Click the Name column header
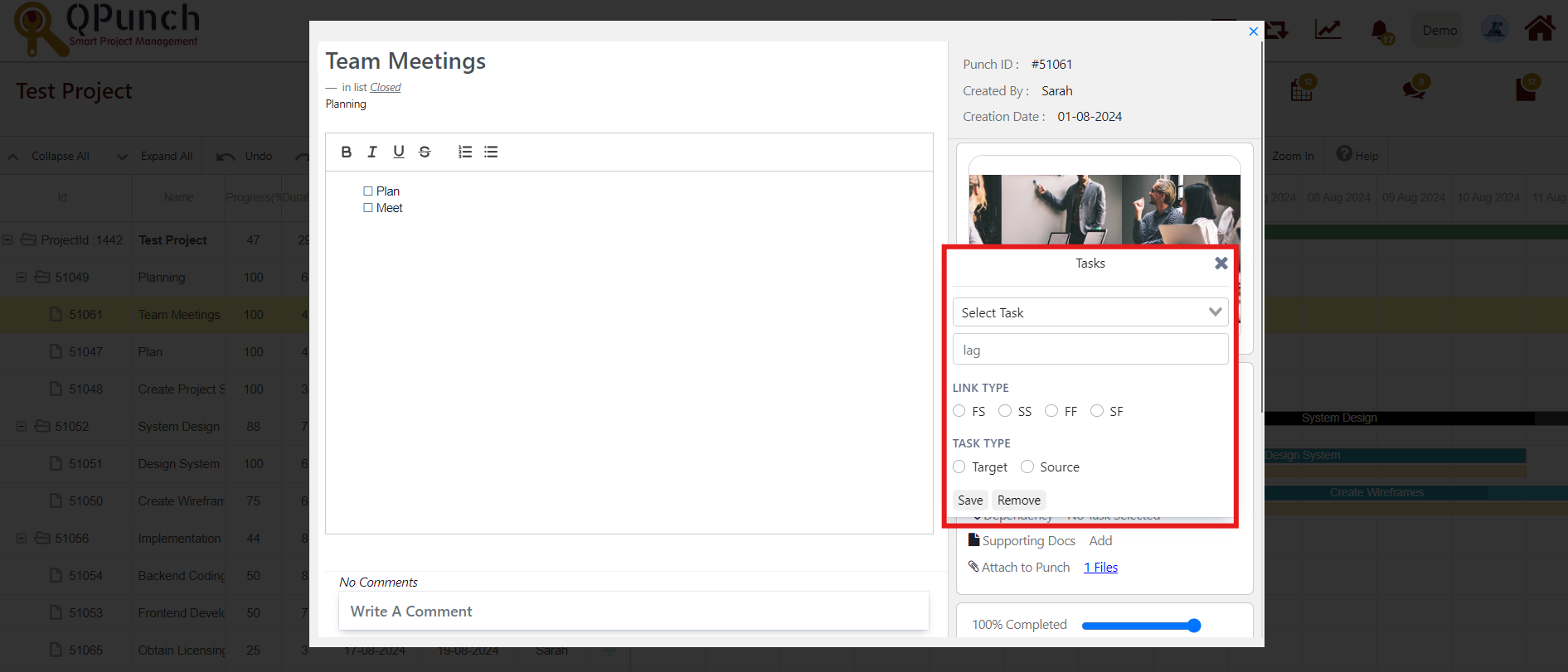This screenshot has height=672, width=1568. [178, 197]
